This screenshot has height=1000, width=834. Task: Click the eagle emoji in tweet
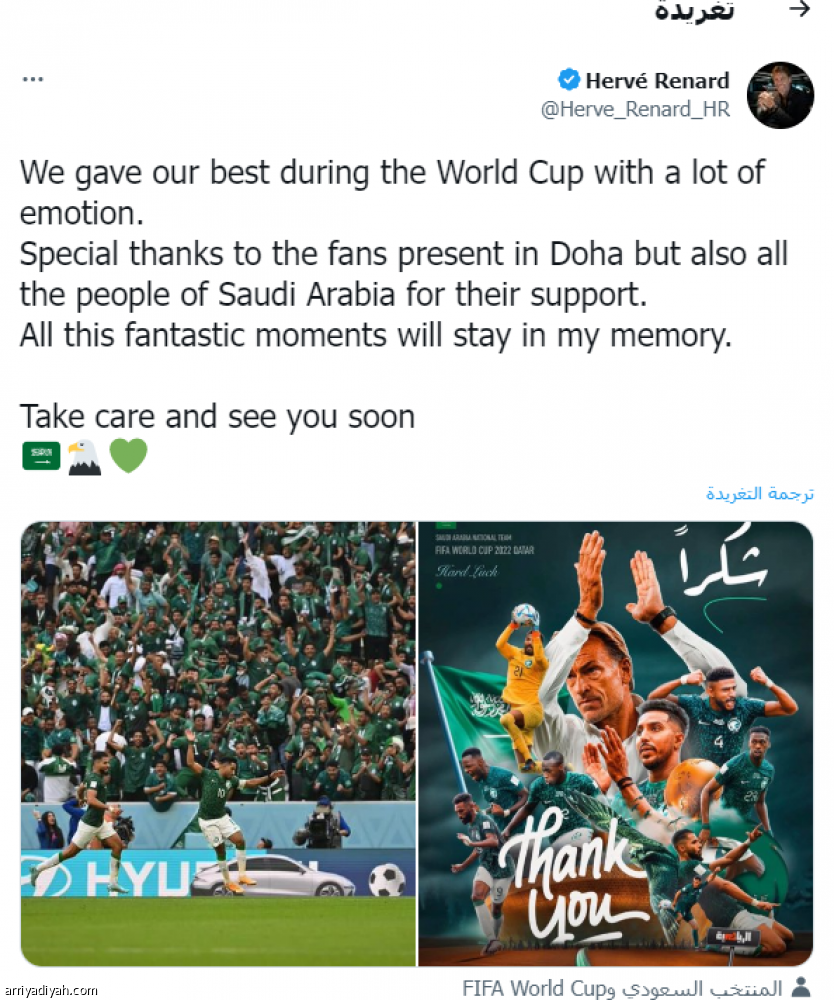(84, 457)
